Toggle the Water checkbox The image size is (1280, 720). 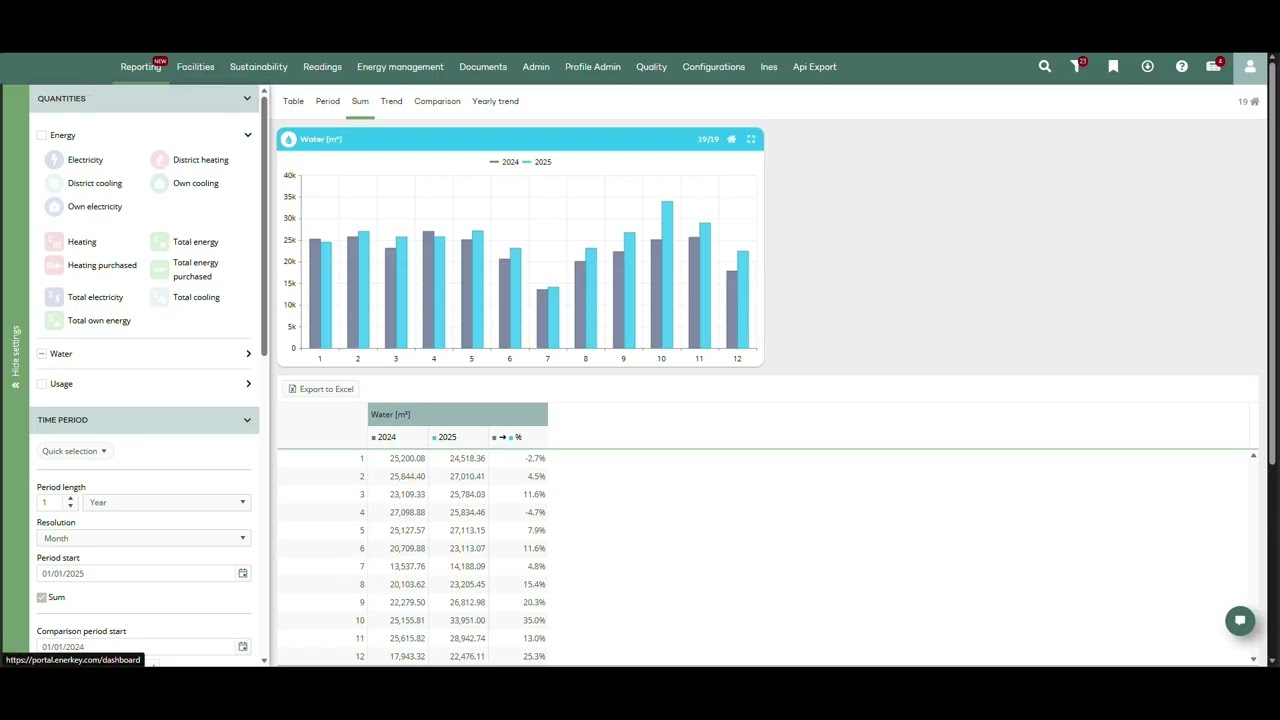(42, 354)
